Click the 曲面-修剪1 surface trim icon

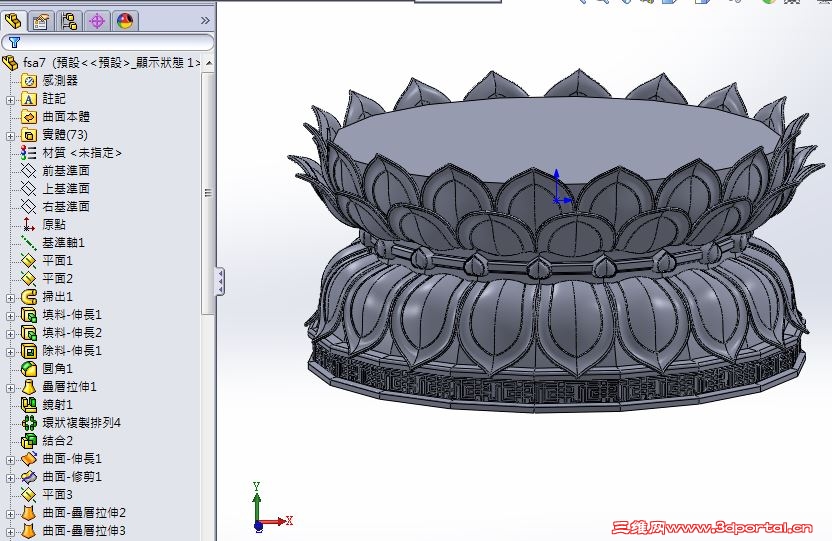click(x=29, y=476)
